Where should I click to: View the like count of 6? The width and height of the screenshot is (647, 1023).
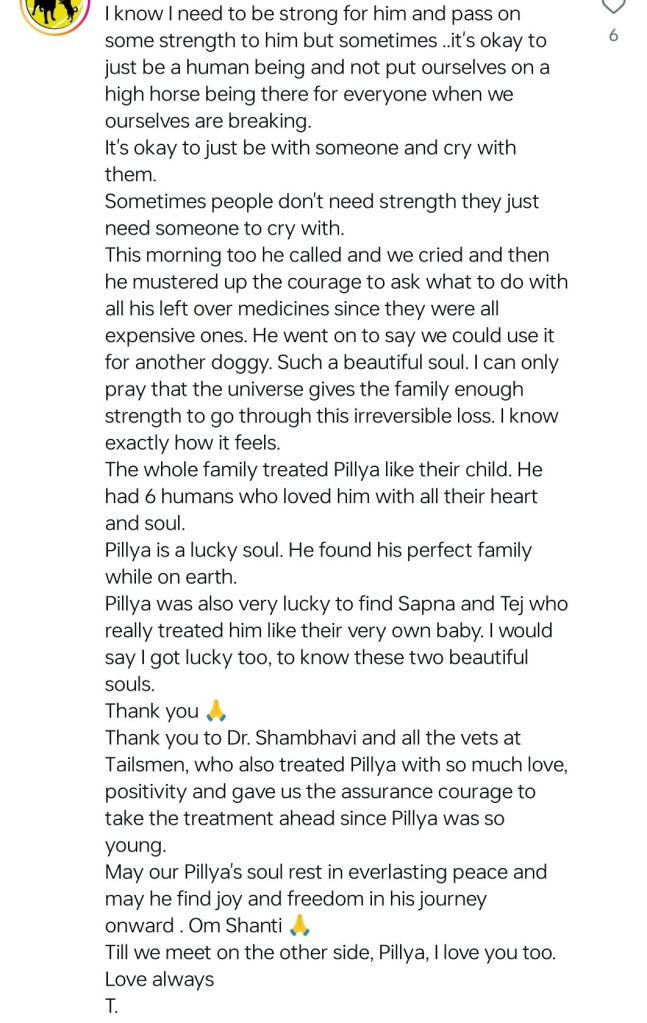(x=613, y=36)
